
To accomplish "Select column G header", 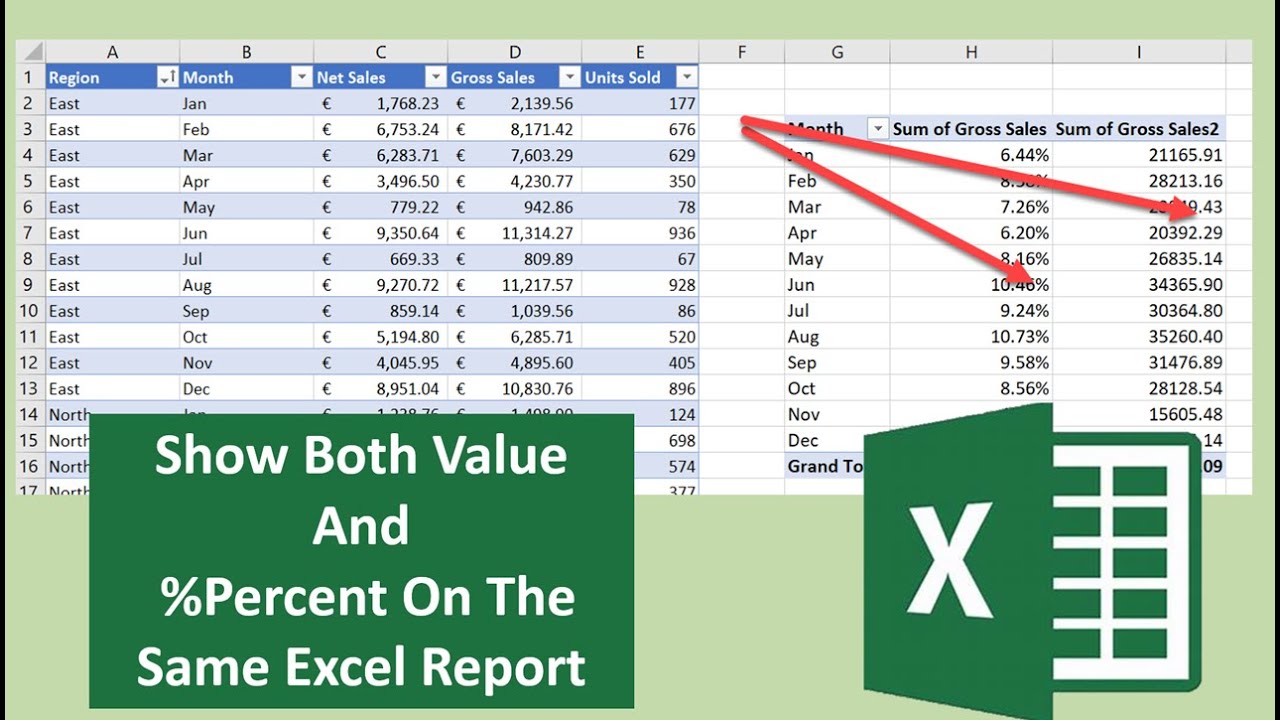I will click(837, 52).
